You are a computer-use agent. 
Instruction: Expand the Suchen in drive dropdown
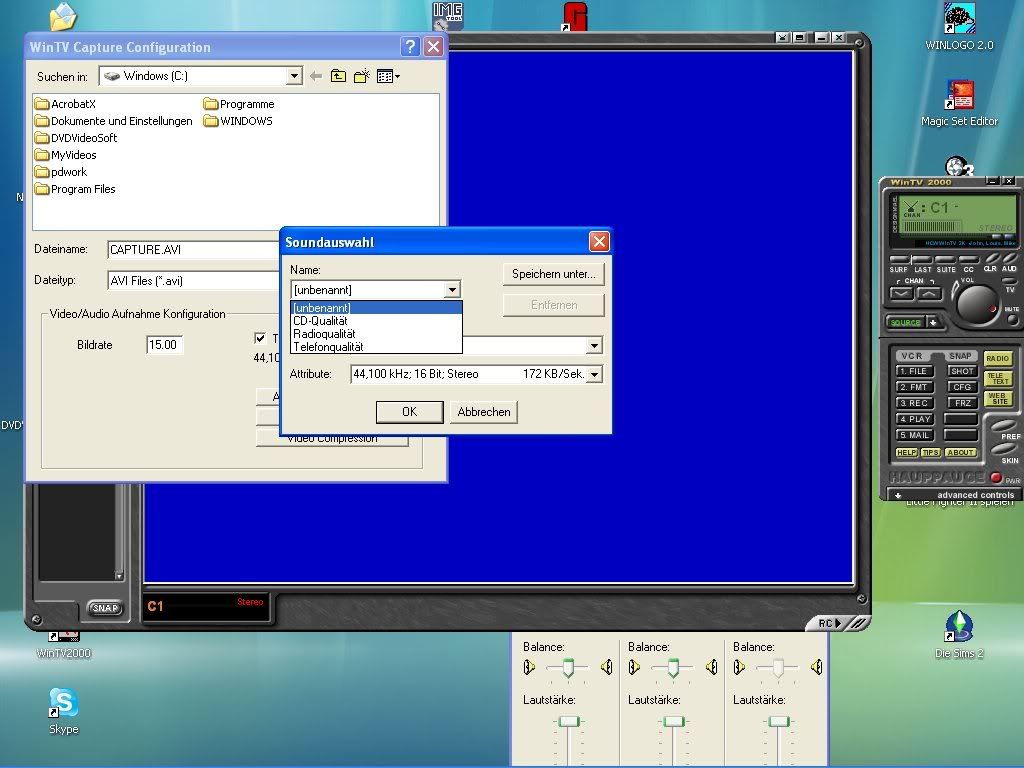295,76
